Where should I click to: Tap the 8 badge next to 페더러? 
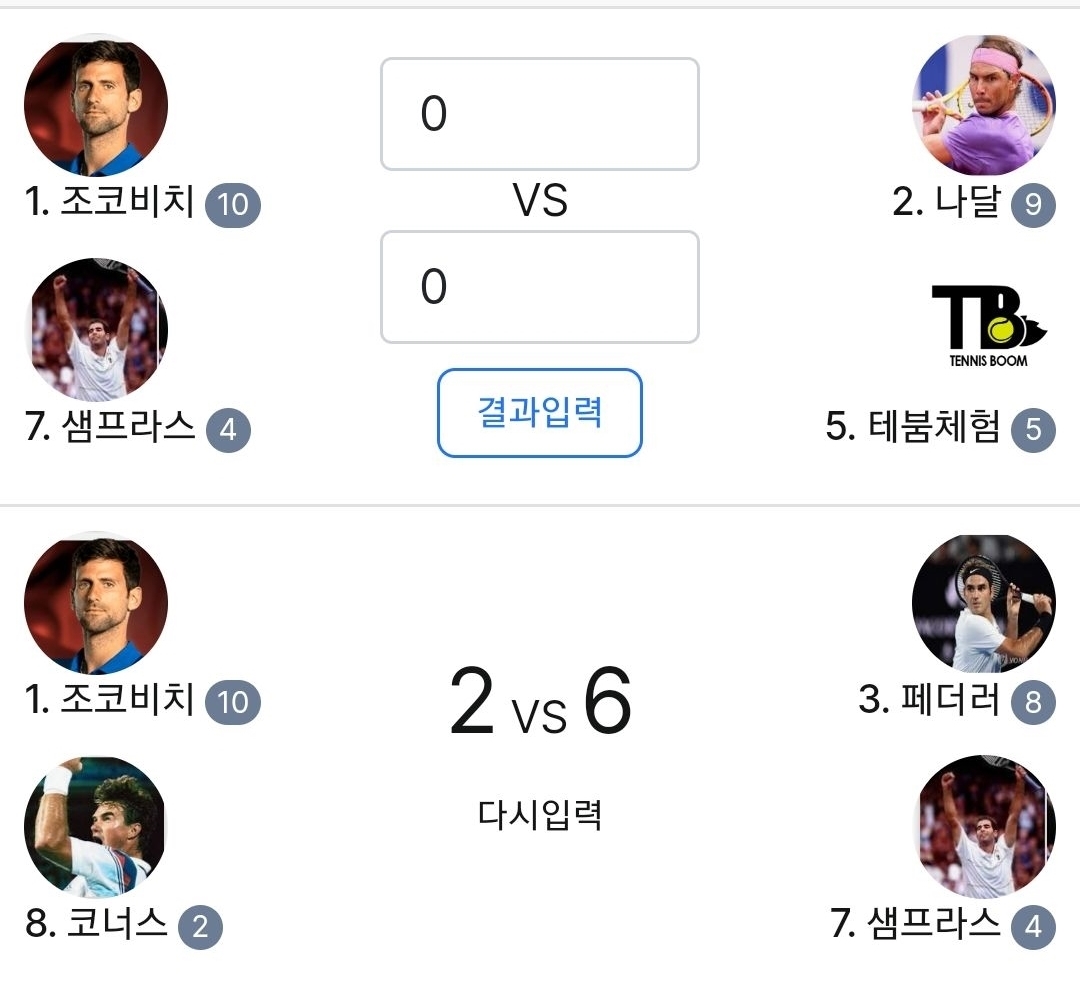[1033, 702]
